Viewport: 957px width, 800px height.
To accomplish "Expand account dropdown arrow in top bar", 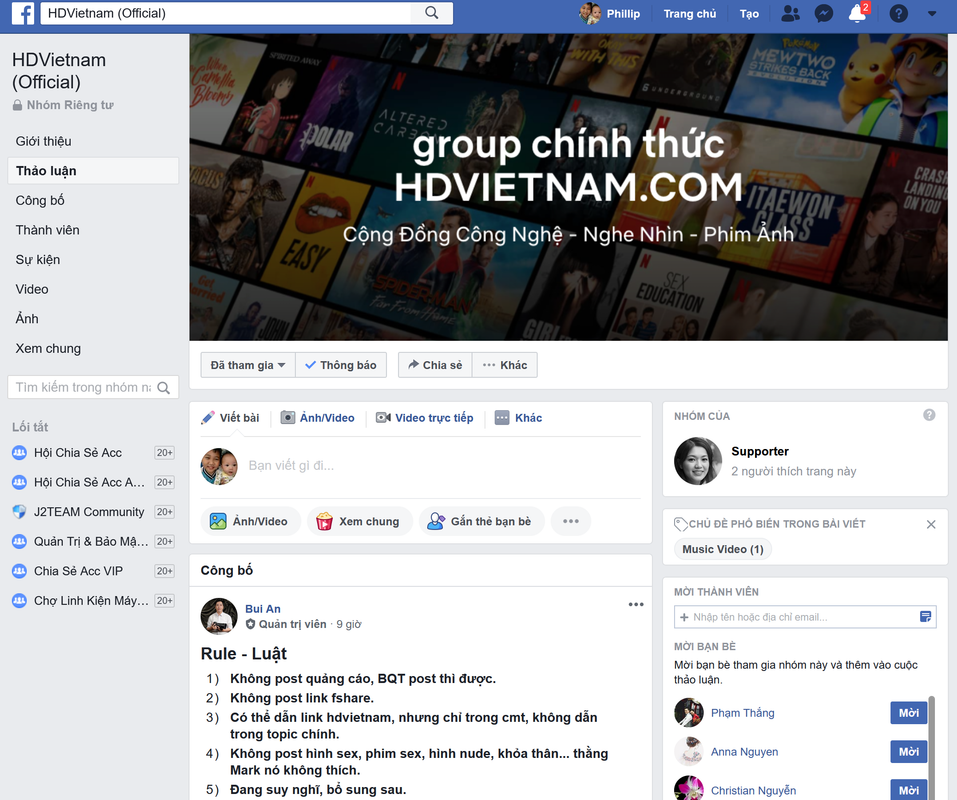I will tap(931, 13).
